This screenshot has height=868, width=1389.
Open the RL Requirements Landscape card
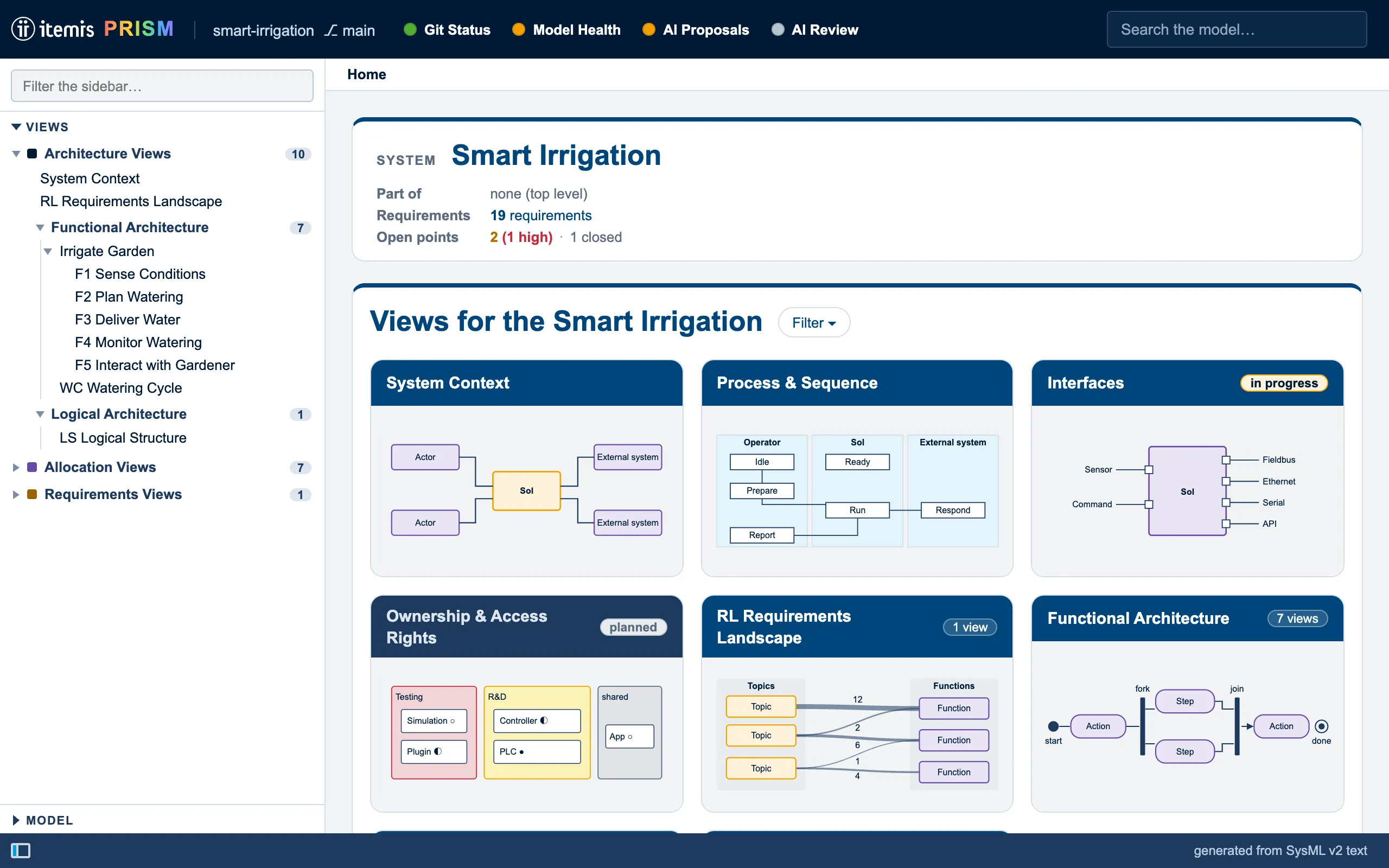(x=857, y=703)
